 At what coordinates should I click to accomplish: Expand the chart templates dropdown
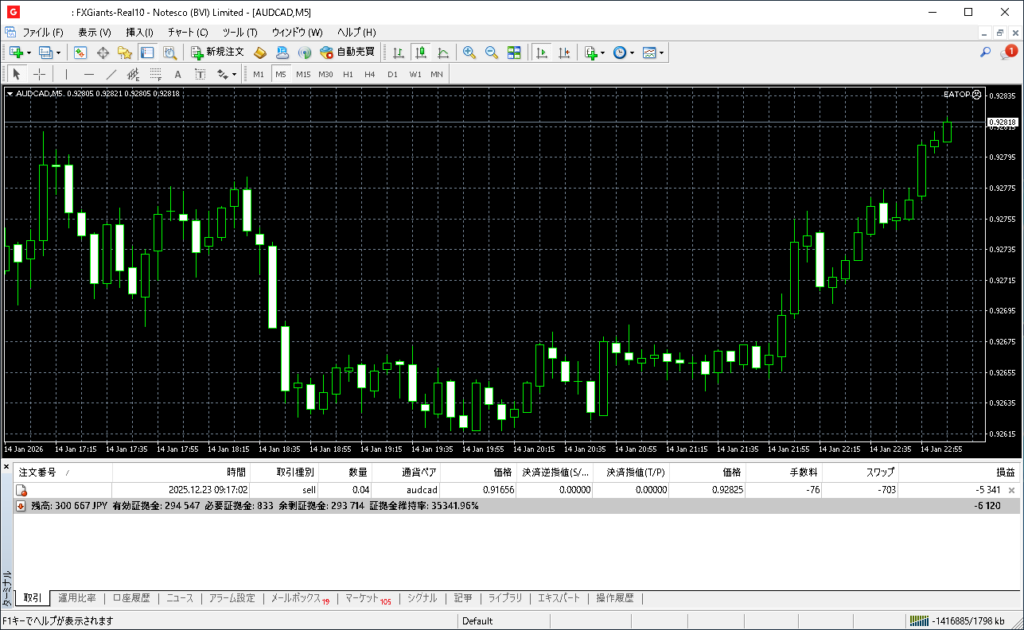pyautogui.click(x=661, y=52)
